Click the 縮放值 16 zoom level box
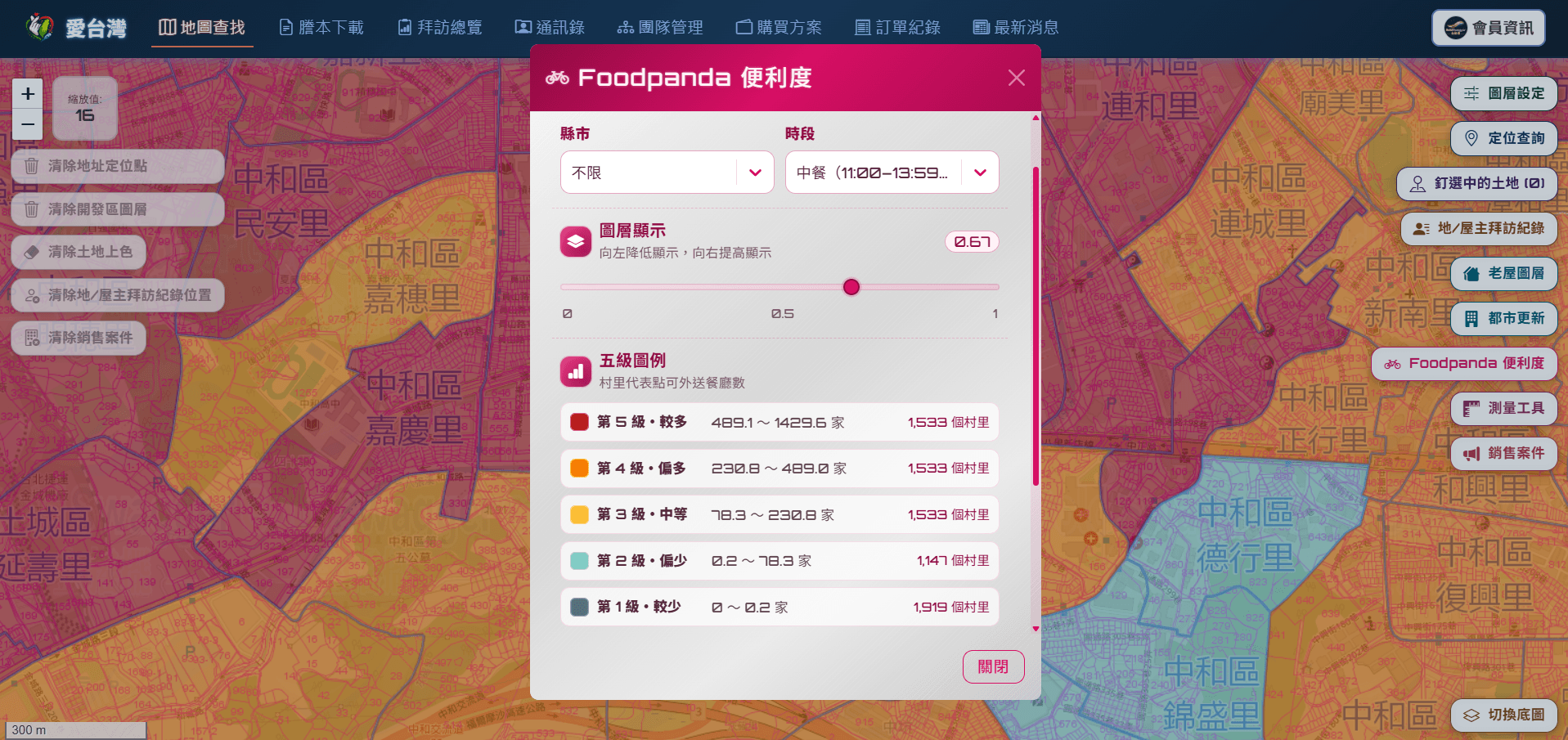 (85, 109)
